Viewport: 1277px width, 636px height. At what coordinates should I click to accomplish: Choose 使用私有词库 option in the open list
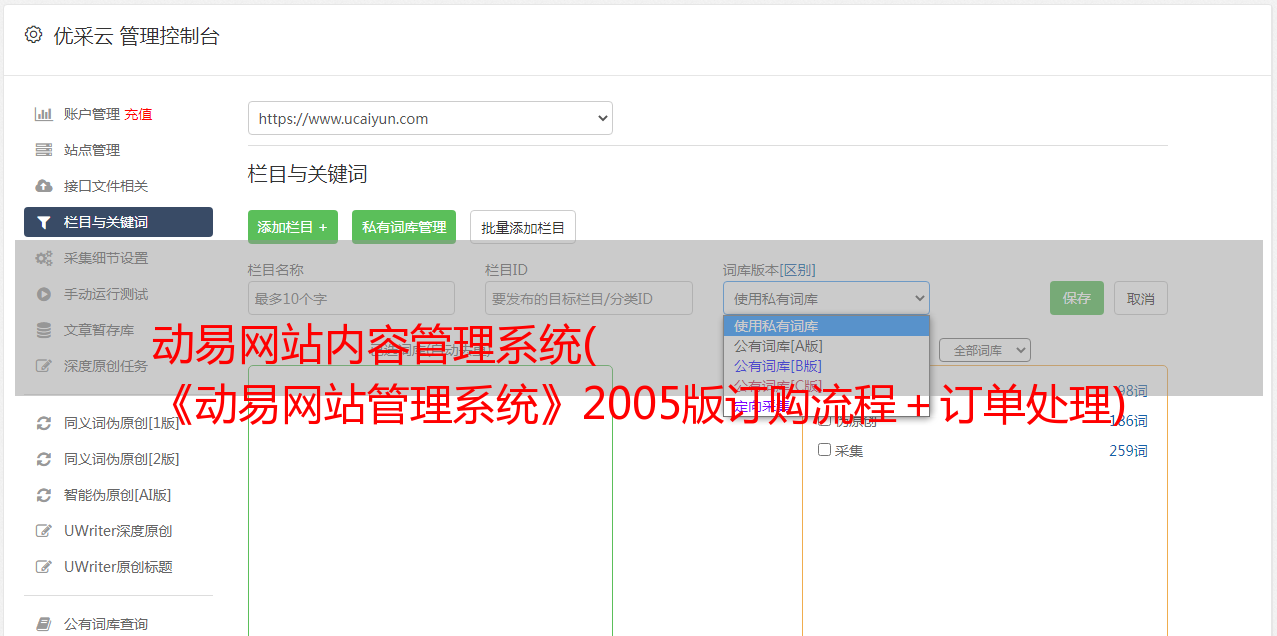tap(826, 325)
